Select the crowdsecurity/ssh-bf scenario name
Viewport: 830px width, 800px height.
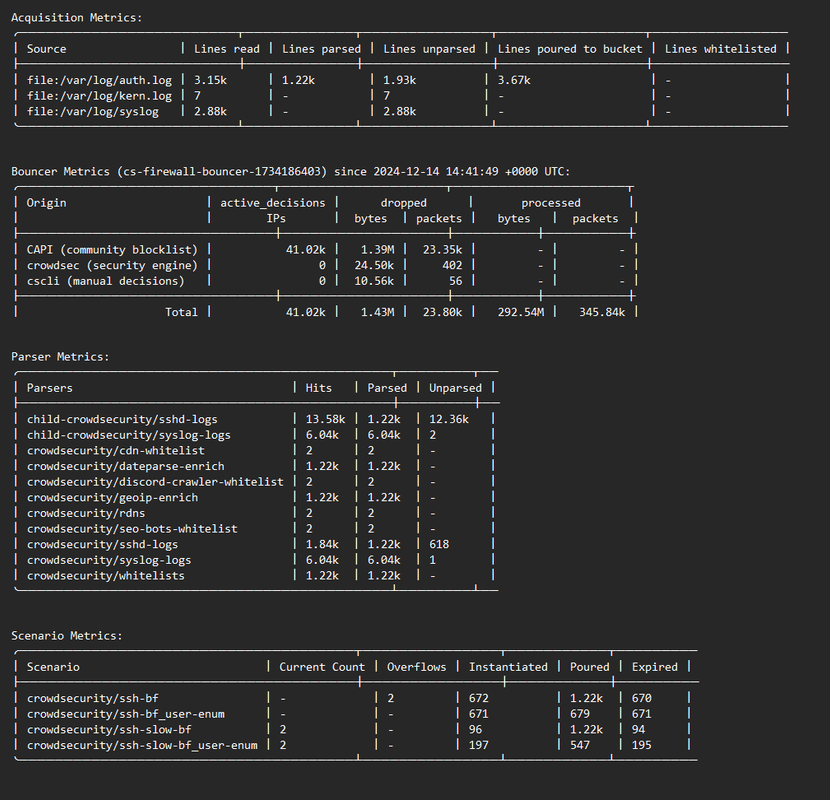click(x=93, y=698)
